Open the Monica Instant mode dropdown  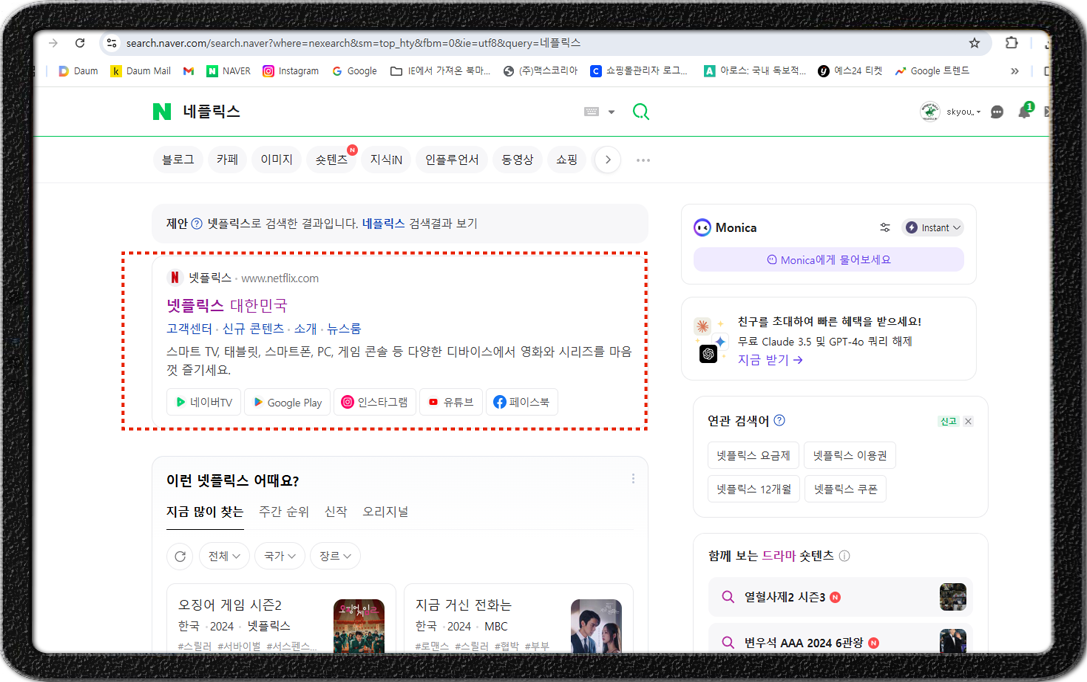coord(933,227)
